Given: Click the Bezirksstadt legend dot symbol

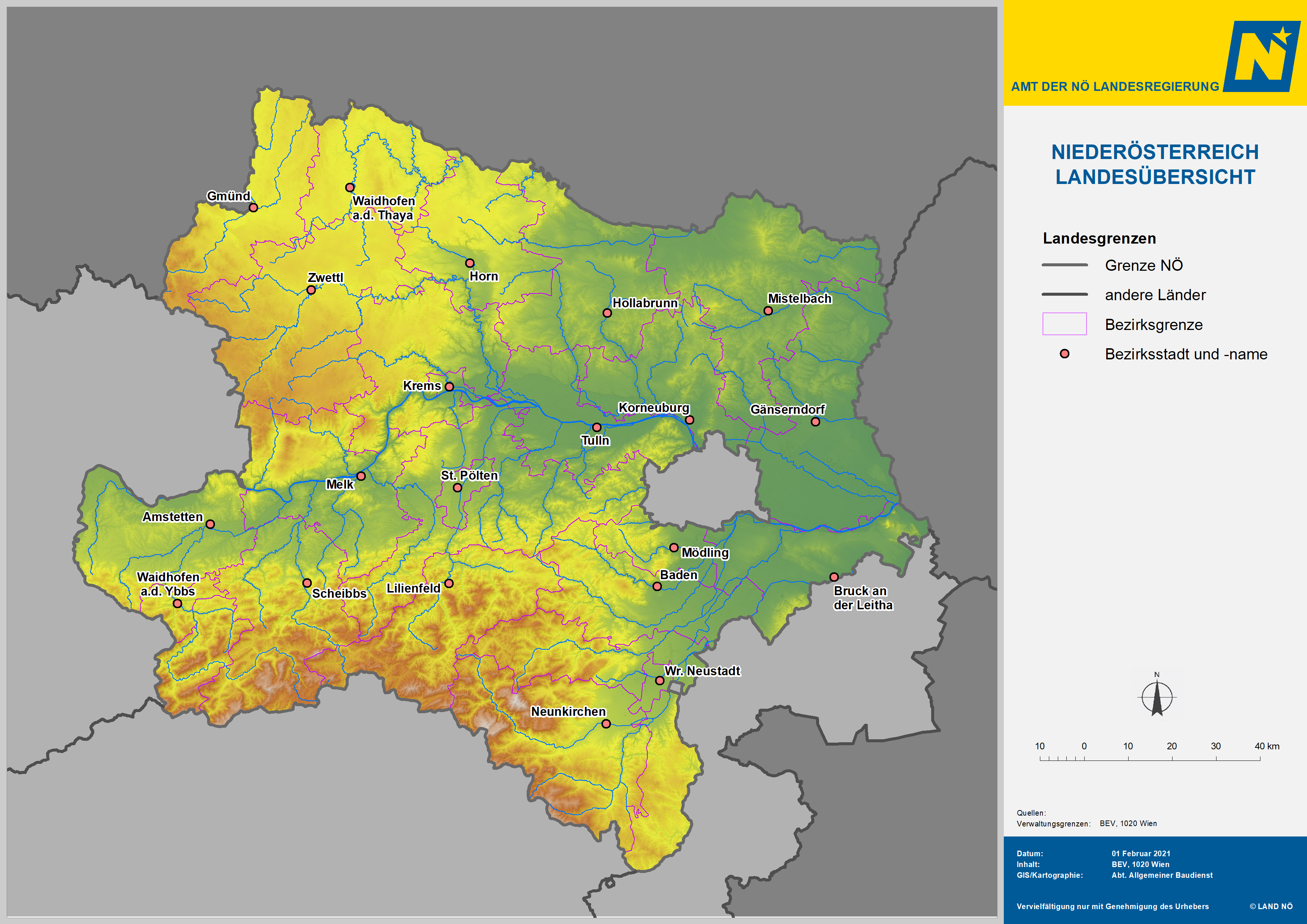Looking at the screenshot, I should [x=1065, y=354].
